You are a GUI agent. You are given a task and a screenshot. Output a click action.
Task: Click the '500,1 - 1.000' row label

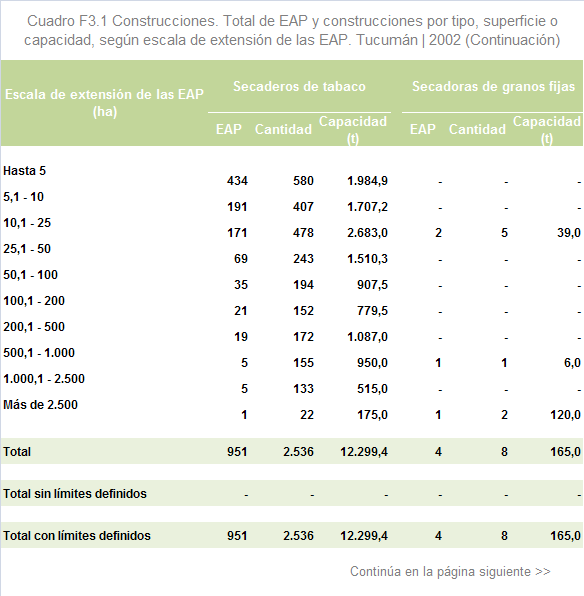pos(39,352)
